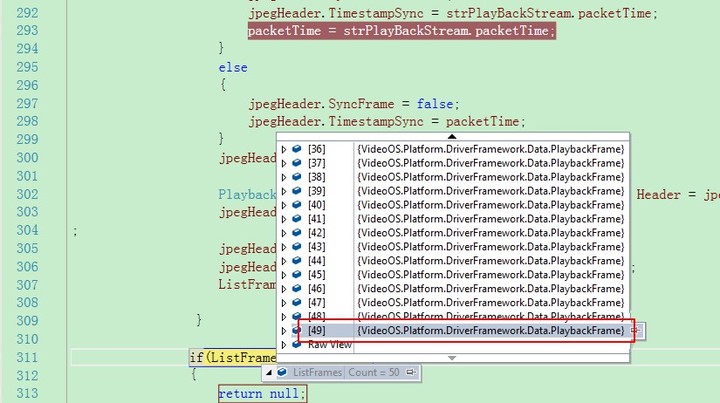Select item [45] PlaybackFrame value
Image resolution: width=720 pixels, height=403 pixels.
click(490, 275)
